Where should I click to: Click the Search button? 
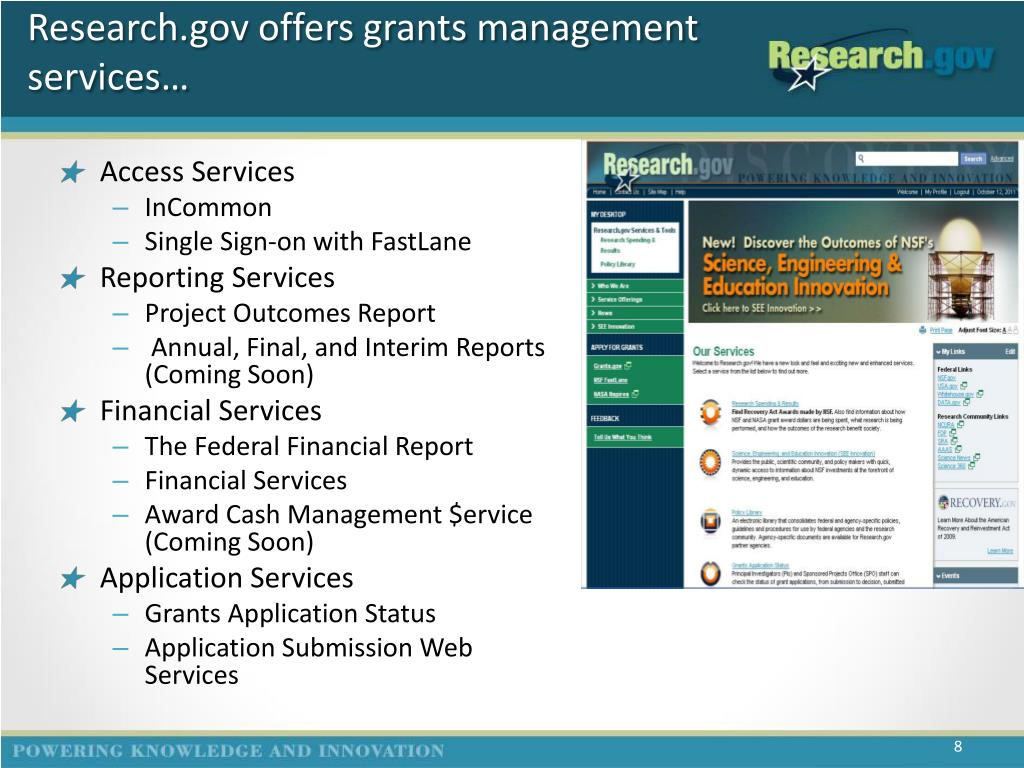point(972,159)
